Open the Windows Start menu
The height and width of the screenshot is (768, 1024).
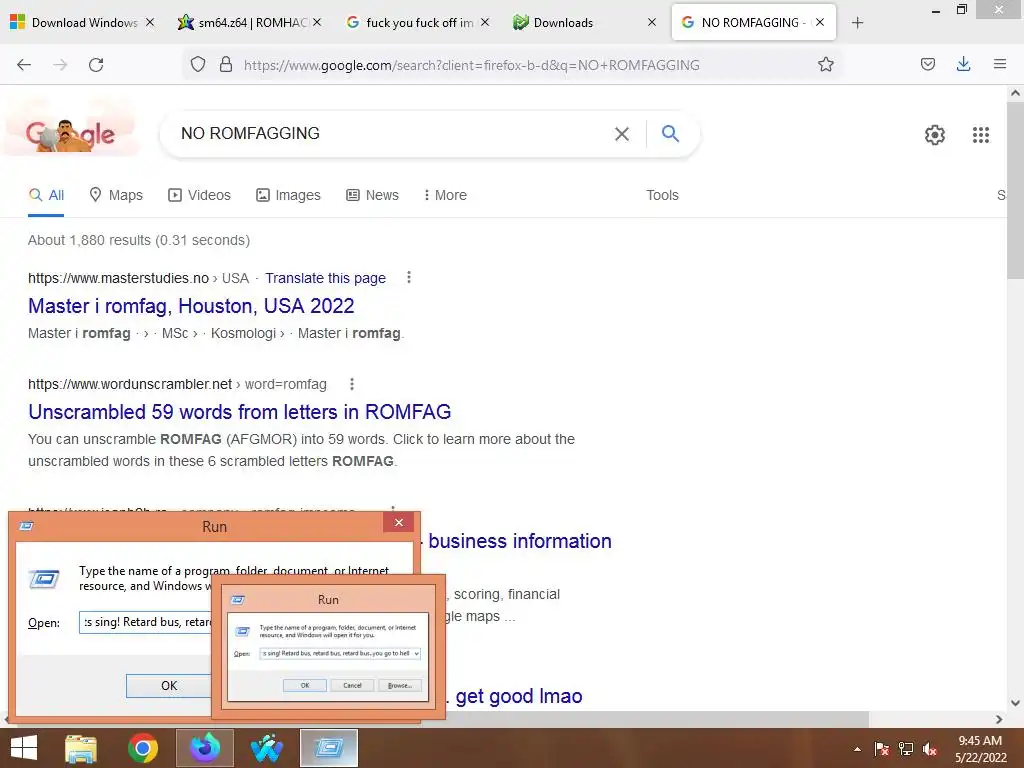[x=24, y=748]
